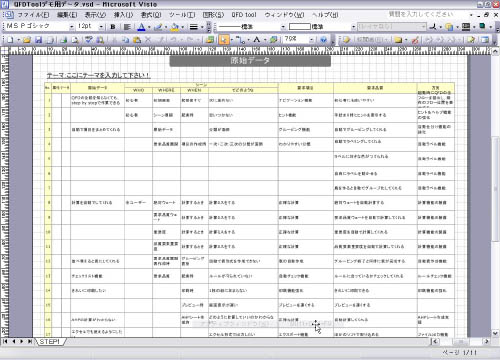Open the ウィンドウ(W) menu
The width and height of the screenshot is (500, 360).
click(284, 15)
